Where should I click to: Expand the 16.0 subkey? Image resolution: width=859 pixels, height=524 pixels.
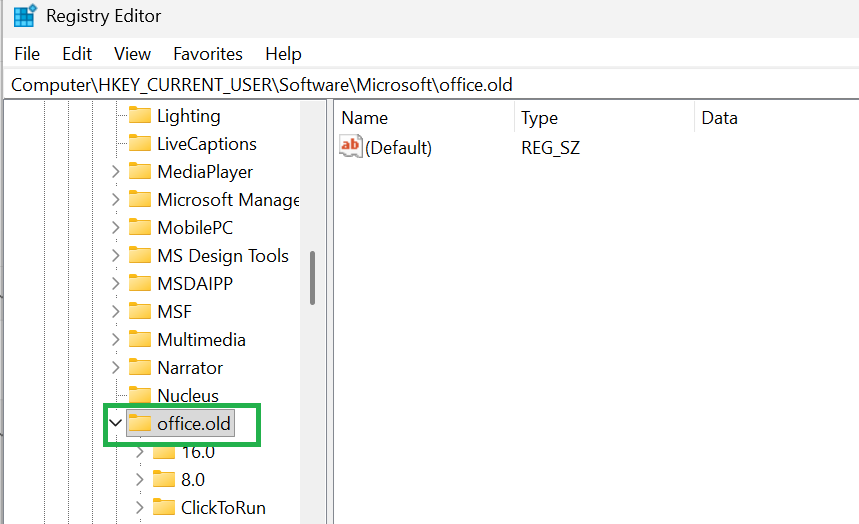point(139,452)
